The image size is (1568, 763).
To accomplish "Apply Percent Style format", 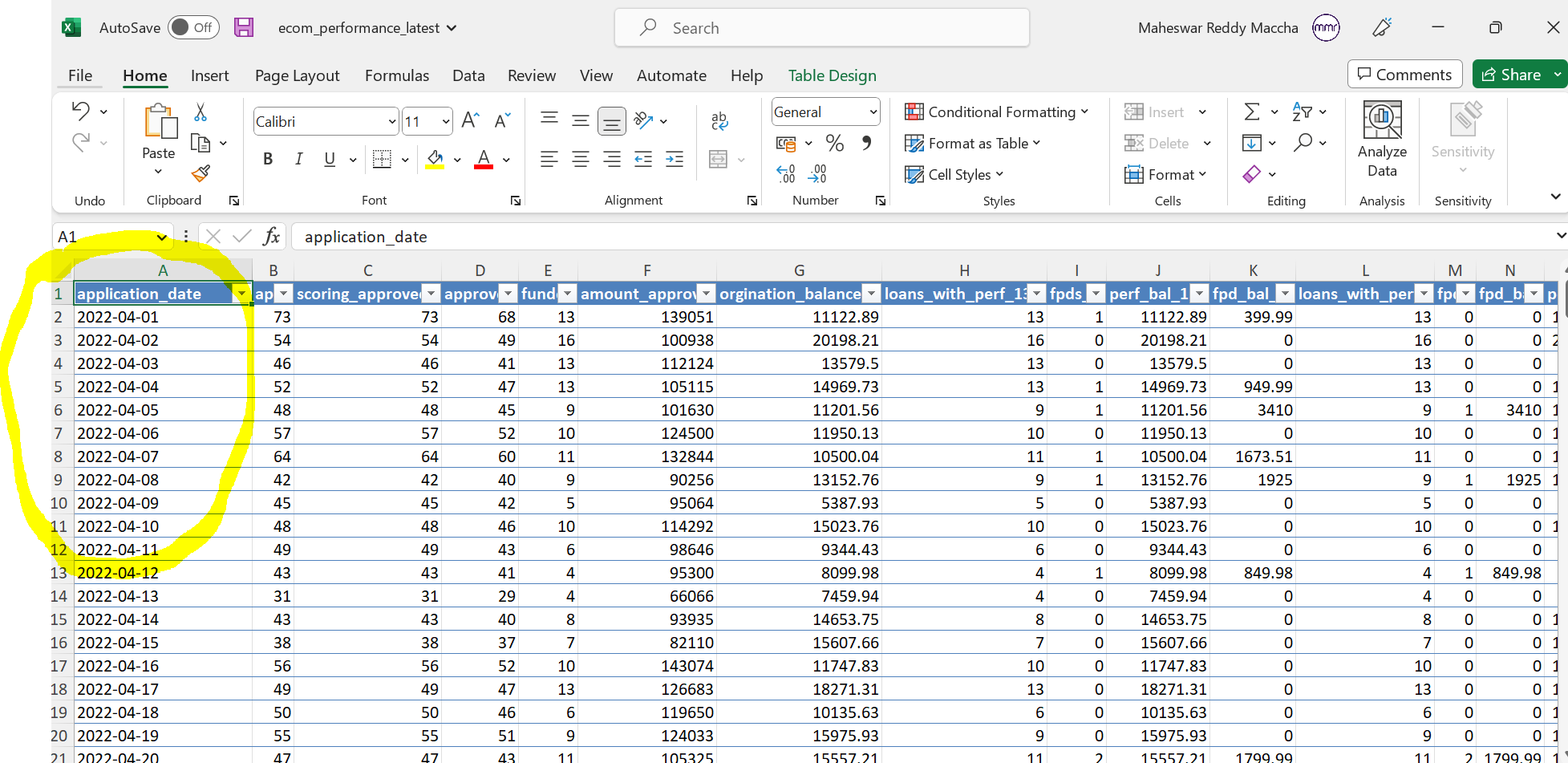I will pos(835,144).
